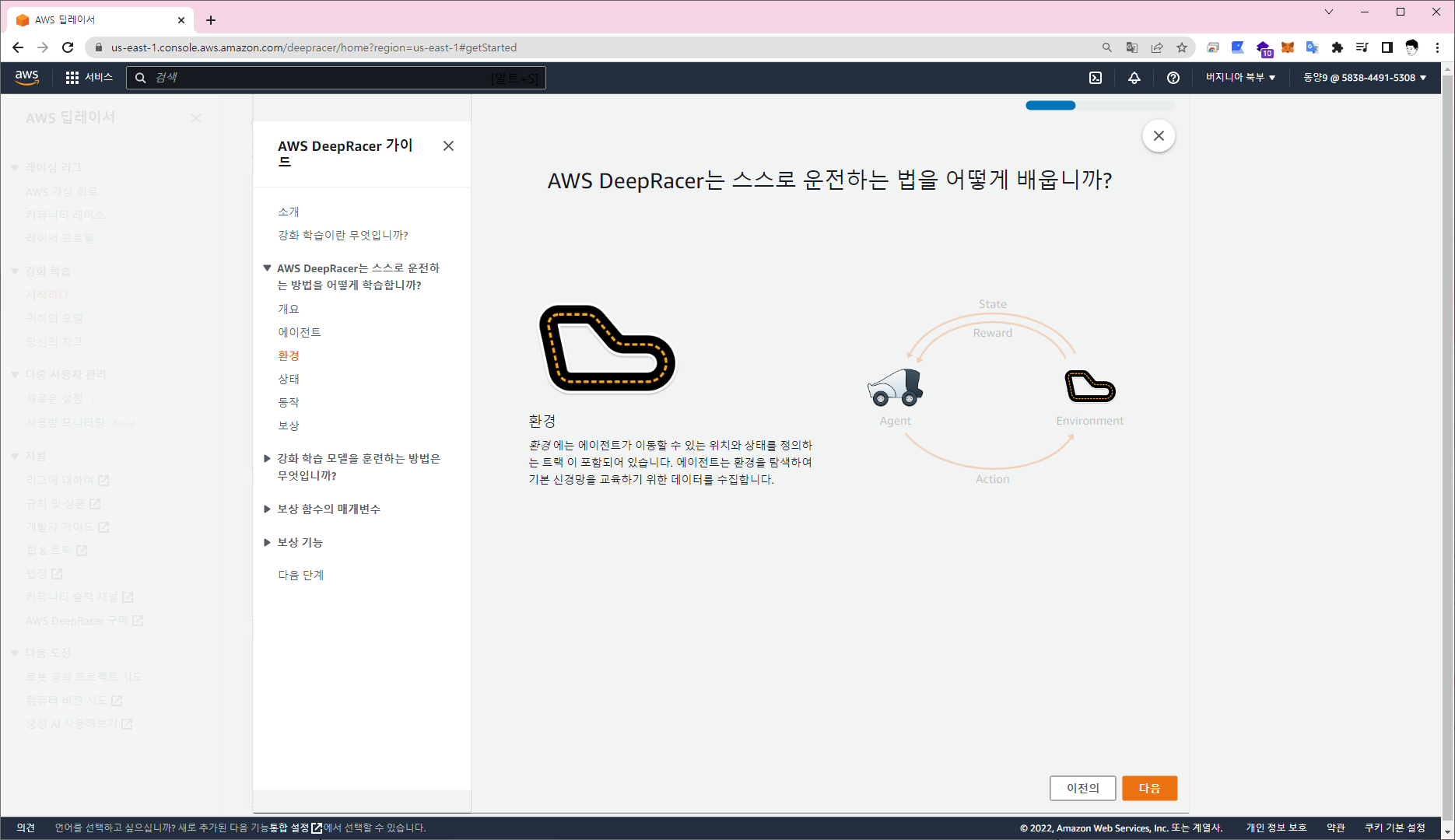Close the AWS 딥레이서 browser tab
This screenshot has height=840, width=1455.
[x=181, y=20]
